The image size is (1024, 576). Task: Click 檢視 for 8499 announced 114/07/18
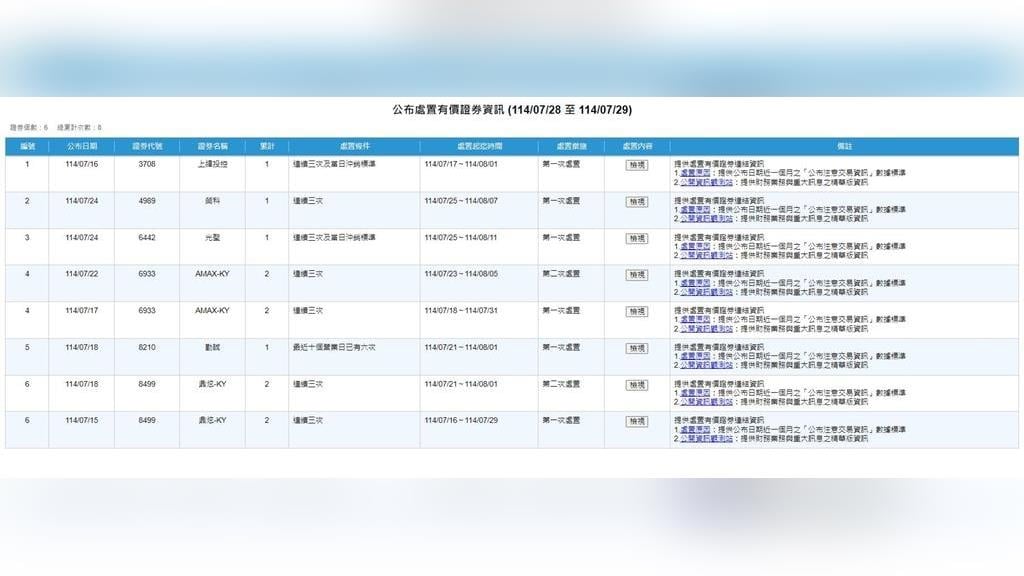(x=636, y=385)
